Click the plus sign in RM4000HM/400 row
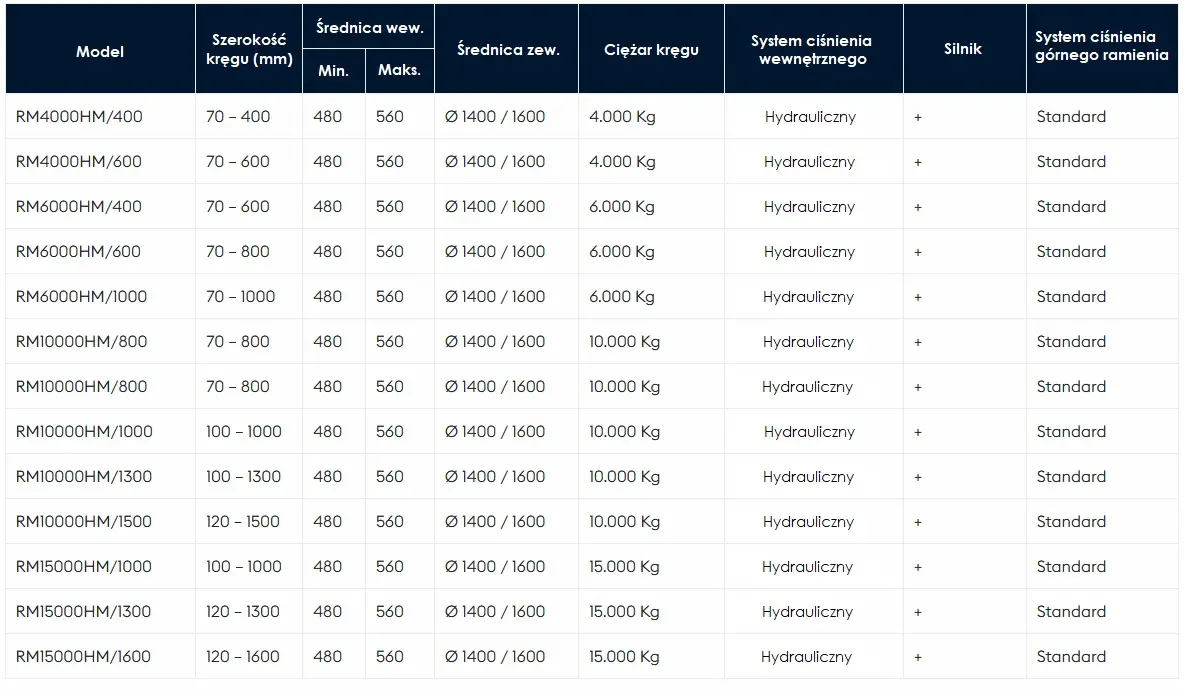1184x691 pixels. click(917, 117)
